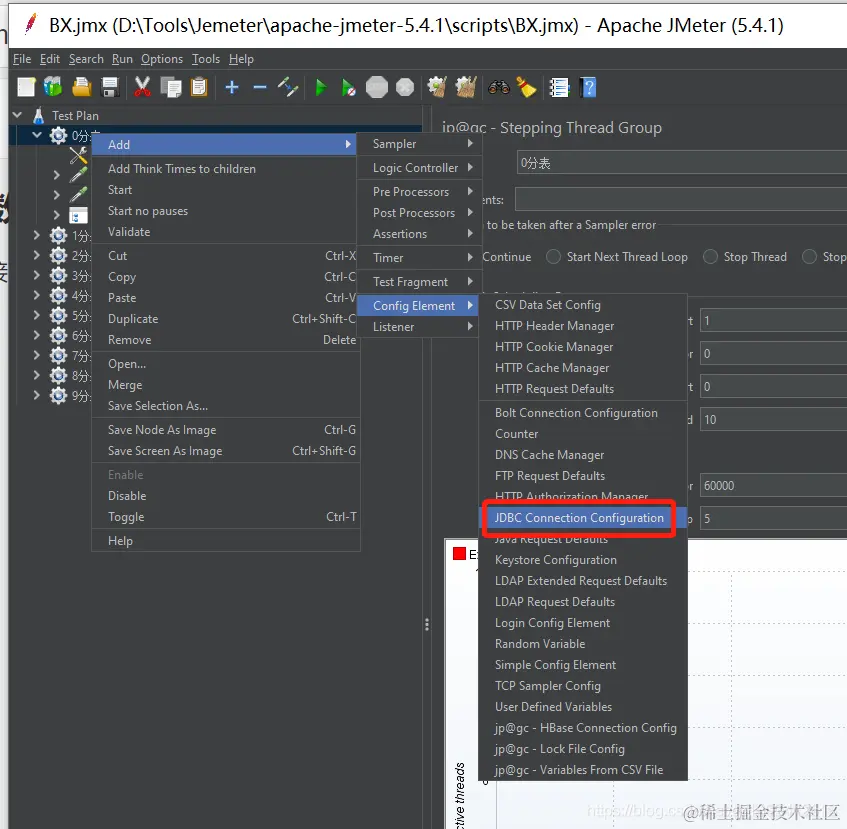Collapse the Test Plan tree node
The width and height of the screenshot is (847, 829).
click(x=17, y=115)
